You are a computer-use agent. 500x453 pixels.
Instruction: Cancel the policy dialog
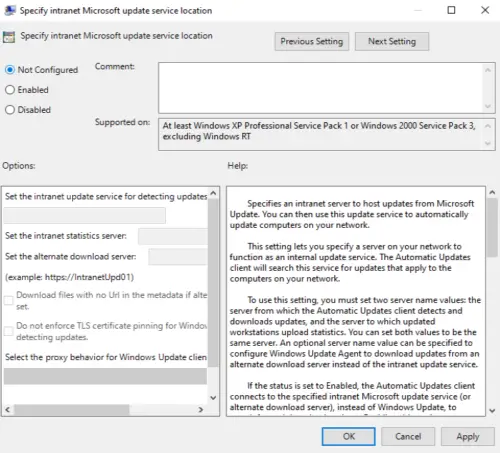point(408,436)
